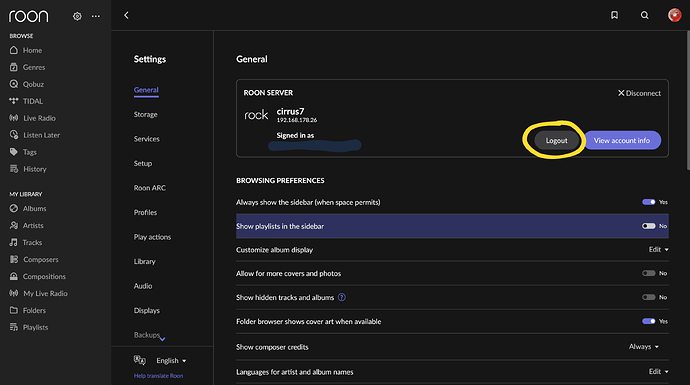The image size is (690, 385).
Task: Click the Compositions icon
Action: pos(14,276)
